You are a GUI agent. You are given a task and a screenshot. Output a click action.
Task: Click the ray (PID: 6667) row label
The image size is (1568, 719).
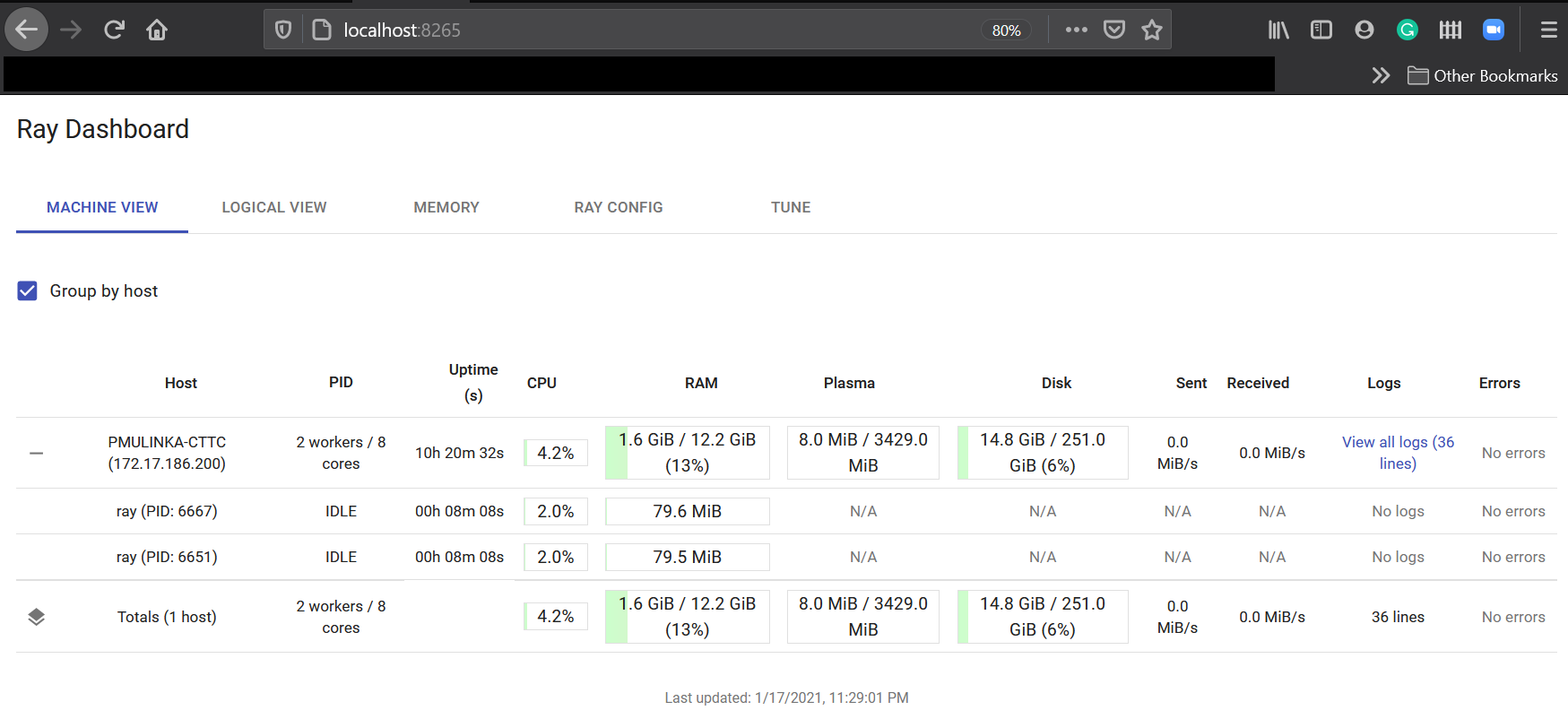coord(167,511)
